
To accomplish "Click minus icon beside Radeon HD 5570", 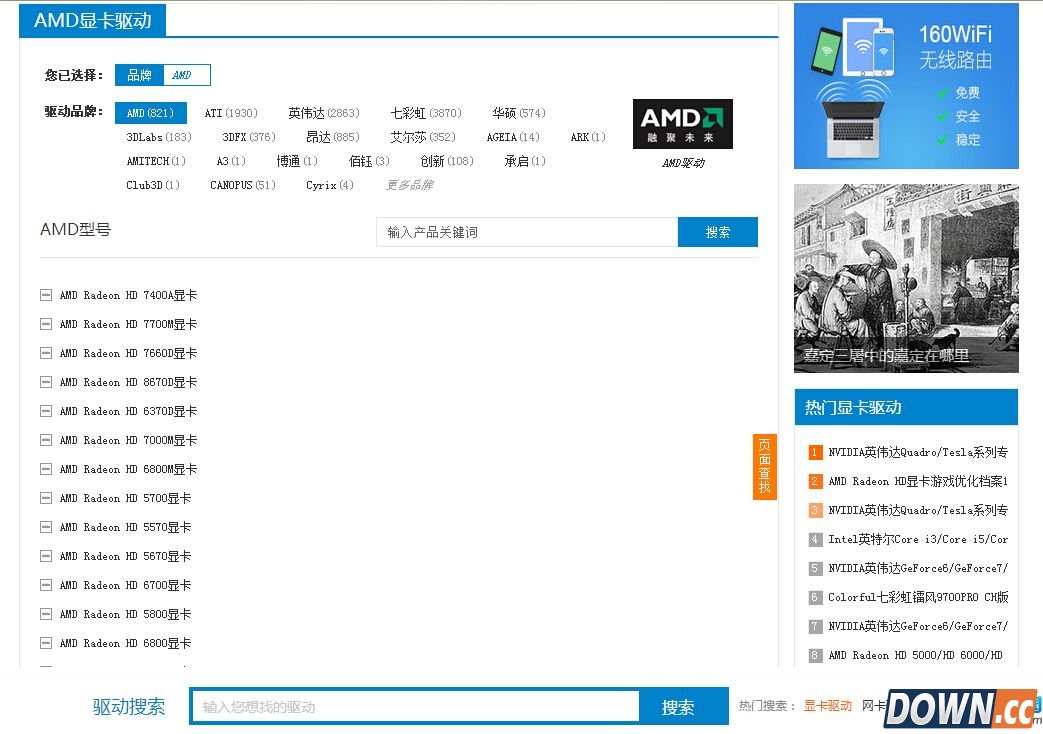I will pos(45,527).
